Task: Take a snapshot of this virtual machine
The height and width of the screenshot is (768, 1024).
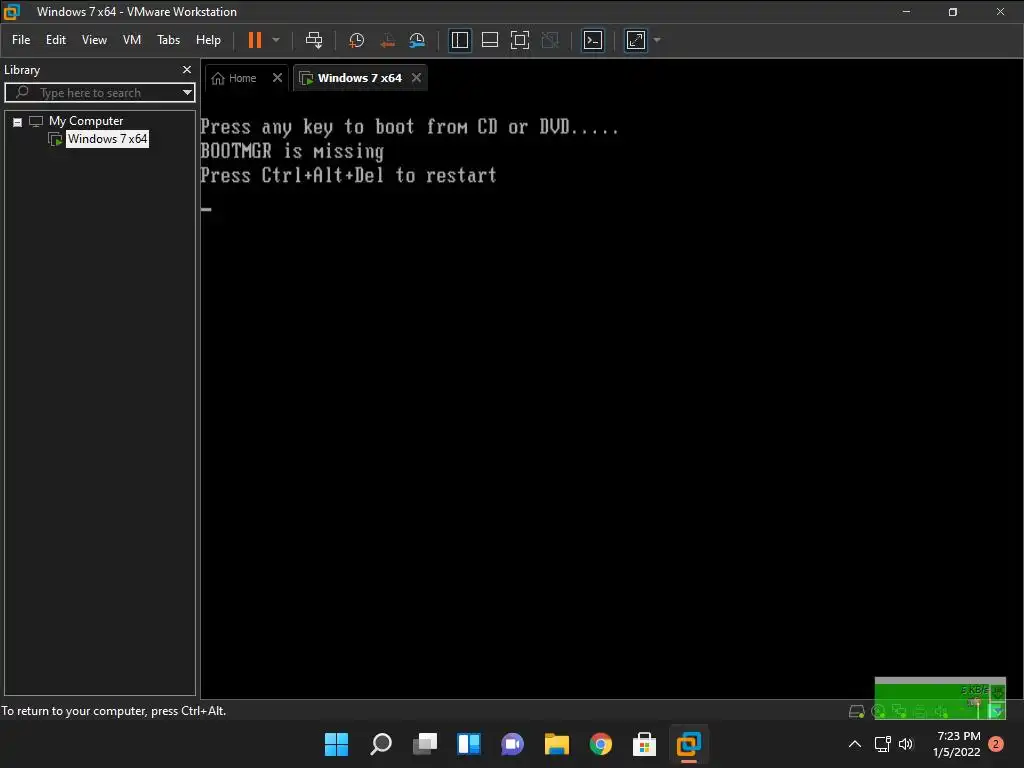Action: point(357,40)
